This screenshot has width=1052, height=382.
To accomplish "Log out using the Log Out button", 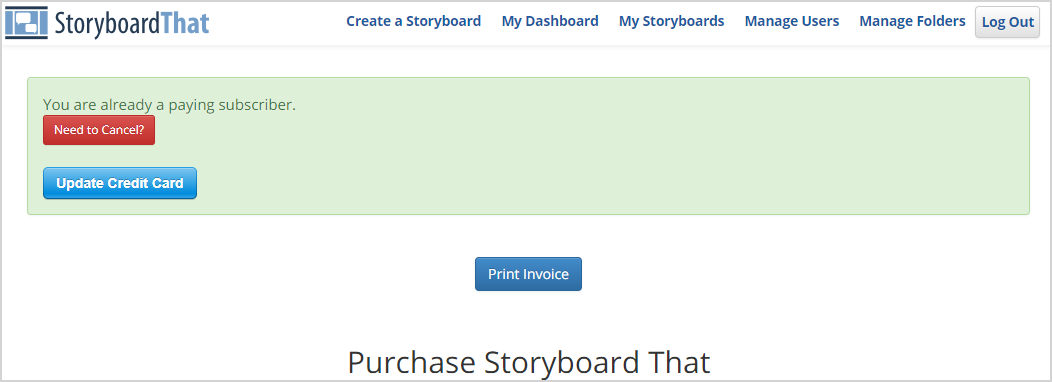I will coord(1008,22).
